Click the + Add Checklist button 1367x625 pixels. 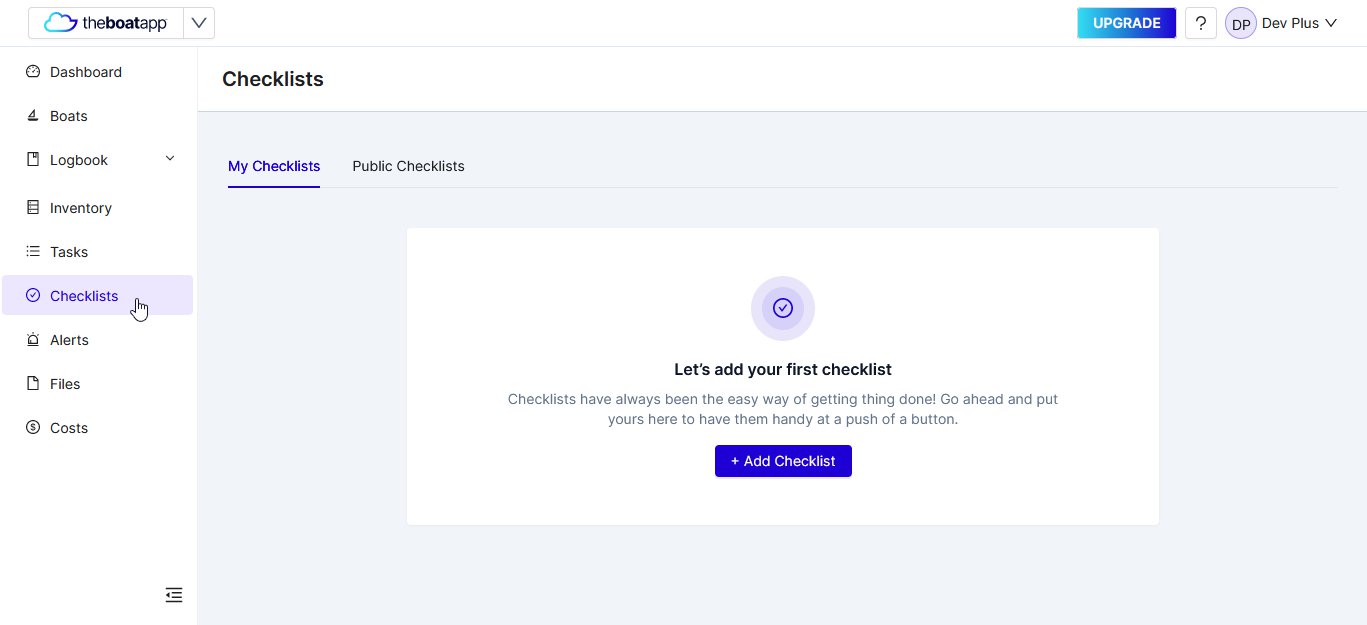(783, 461)
